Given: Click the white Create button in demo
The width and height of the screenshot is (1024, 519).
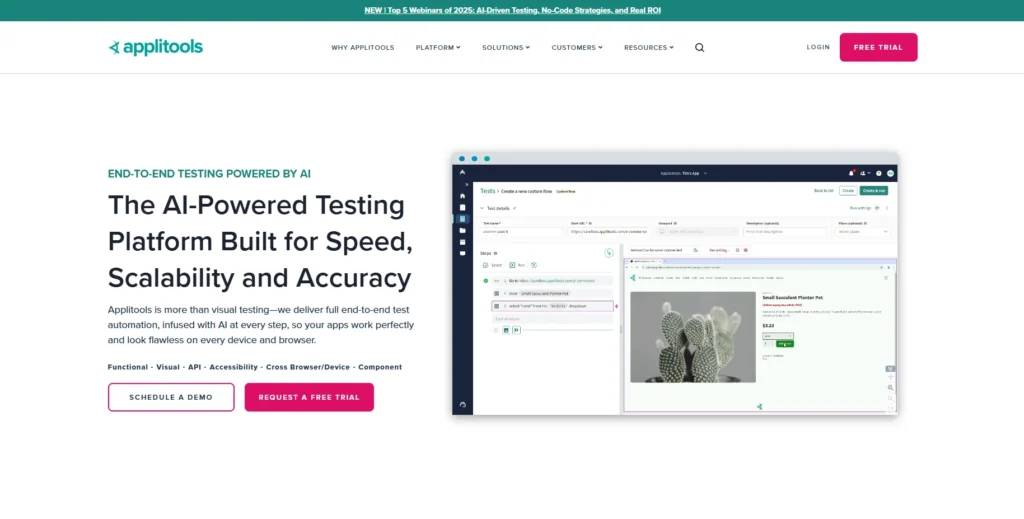Looking at the screenshot, I should 848,191.
